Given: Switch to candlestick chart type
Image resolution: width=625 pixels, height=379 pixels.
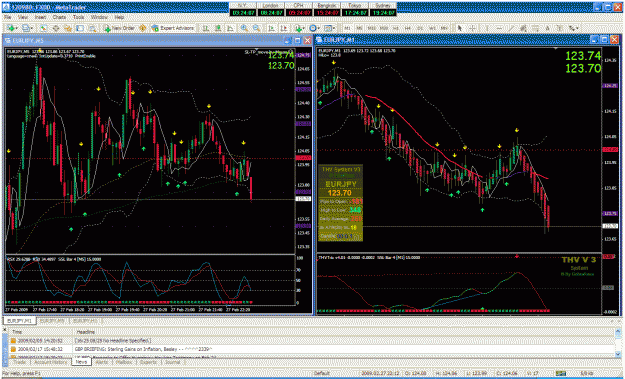Looking at the screenshot, I should point(218,28).
